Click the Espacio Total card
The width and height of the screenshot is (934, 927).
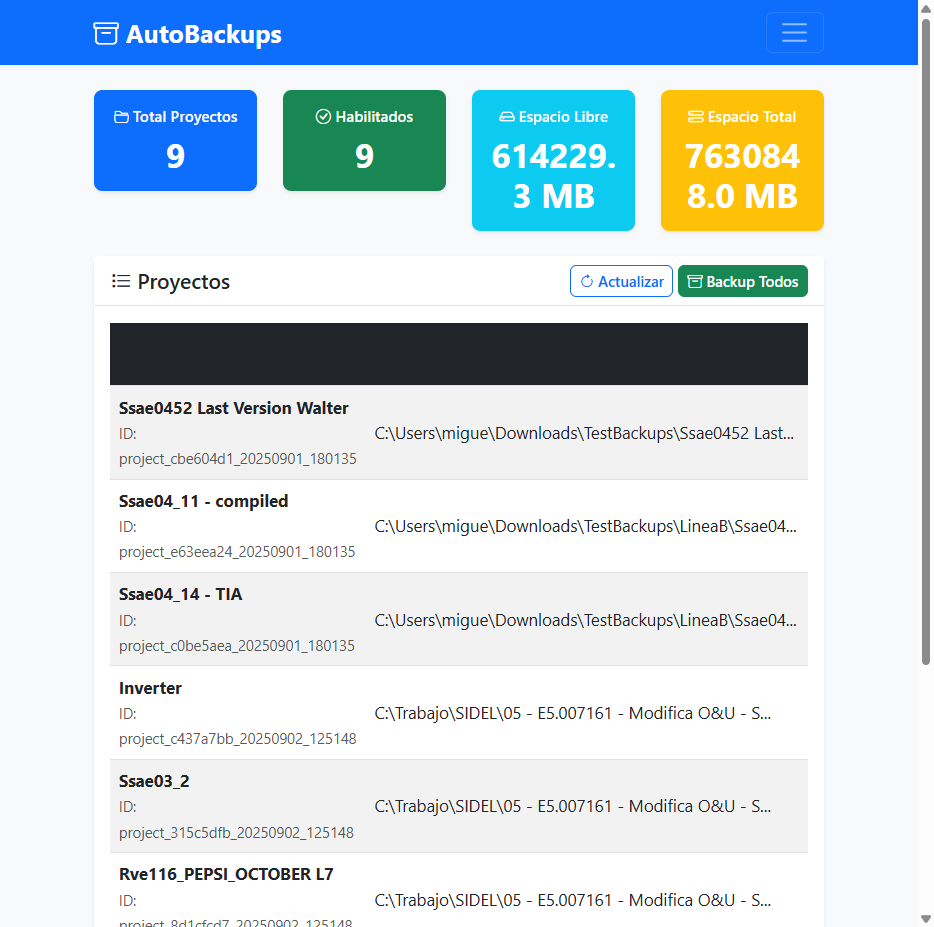(x=742, y=160)
